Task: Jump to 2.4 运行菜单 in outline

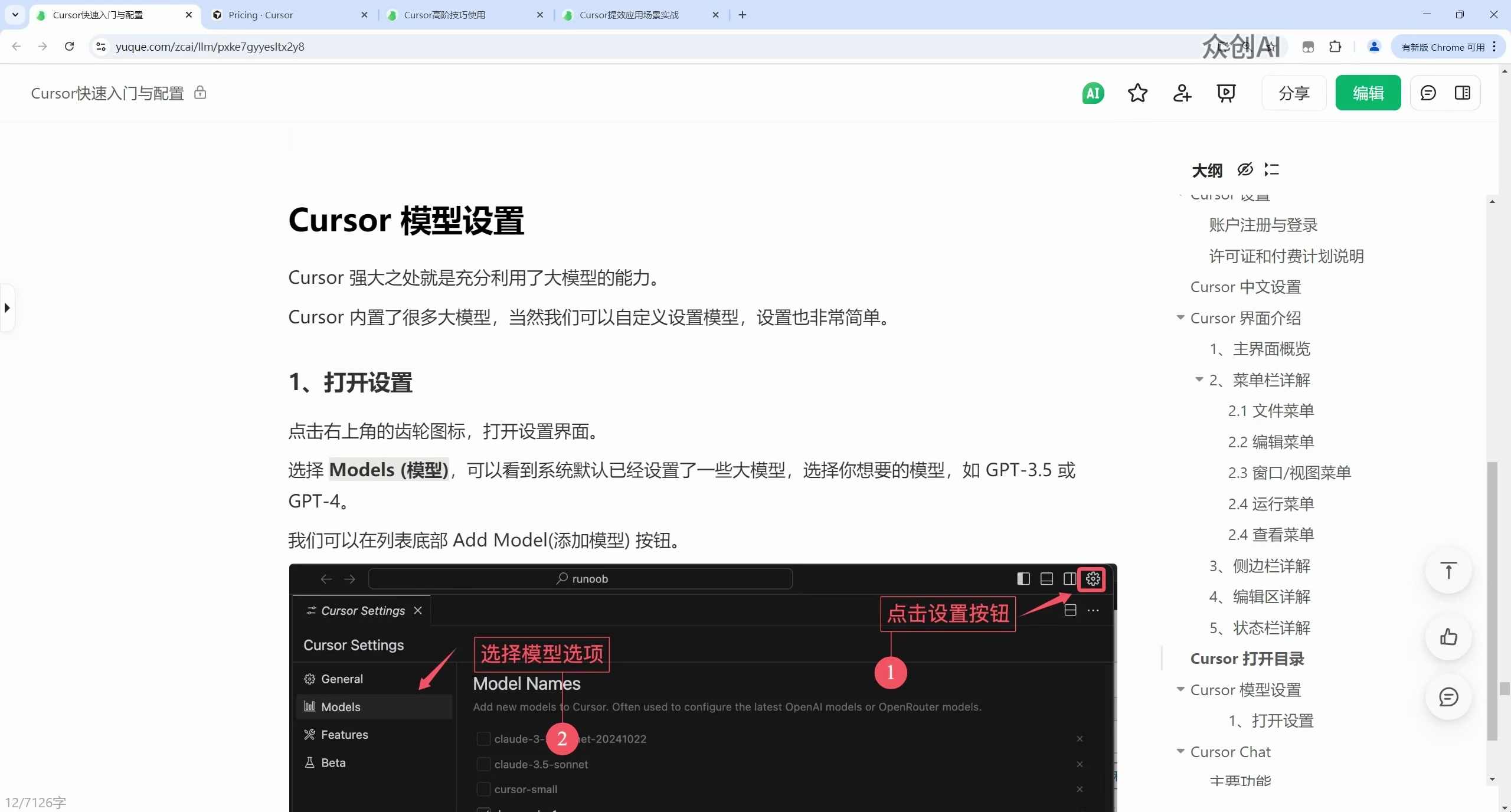Action: click(x=1271, y=504)
